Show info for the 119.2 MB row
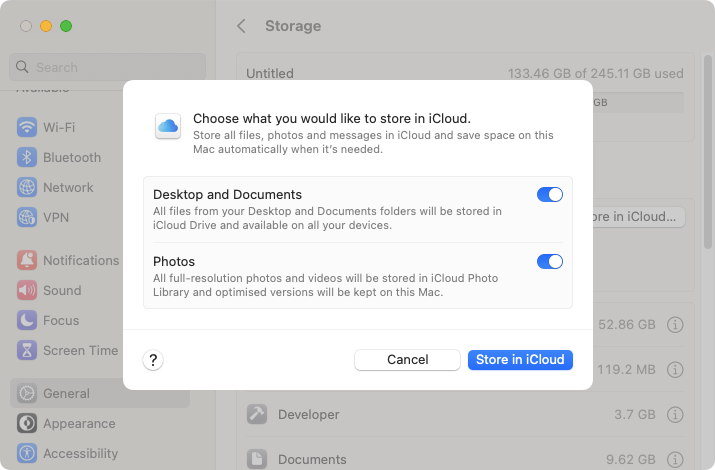Viewport: 715px width, 470px height. pos(675,369)
